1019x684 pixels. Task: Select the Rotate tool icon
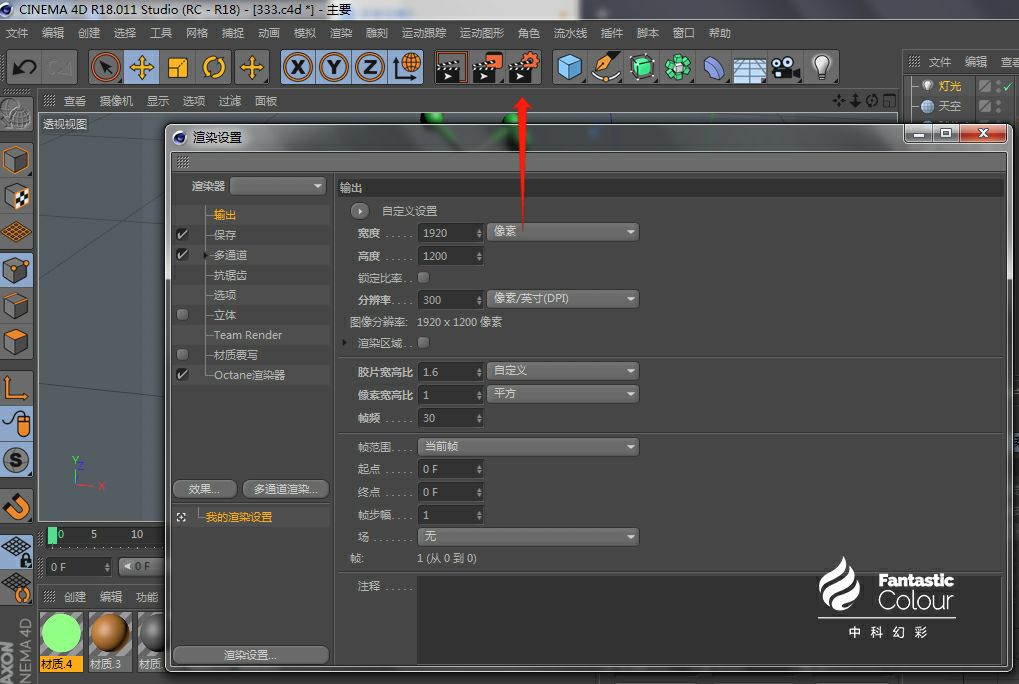click(214, 67)
